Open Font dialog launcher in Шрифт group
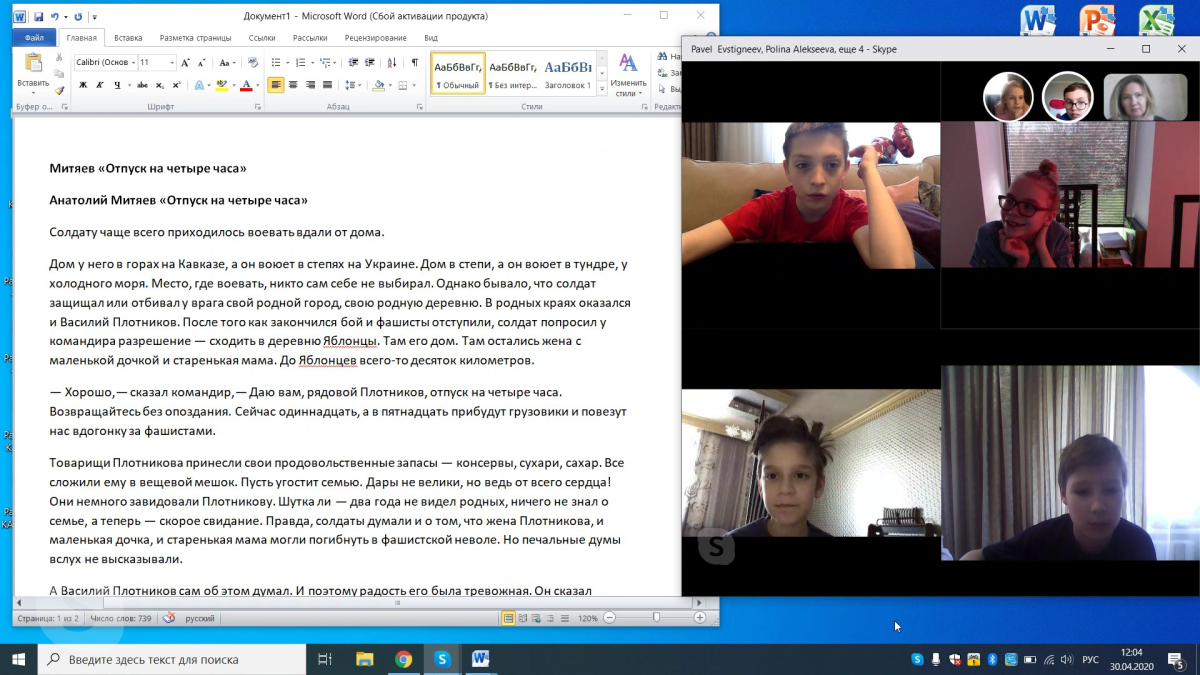The height and width of the screenshot is (675, 1200). click(258, 106)
